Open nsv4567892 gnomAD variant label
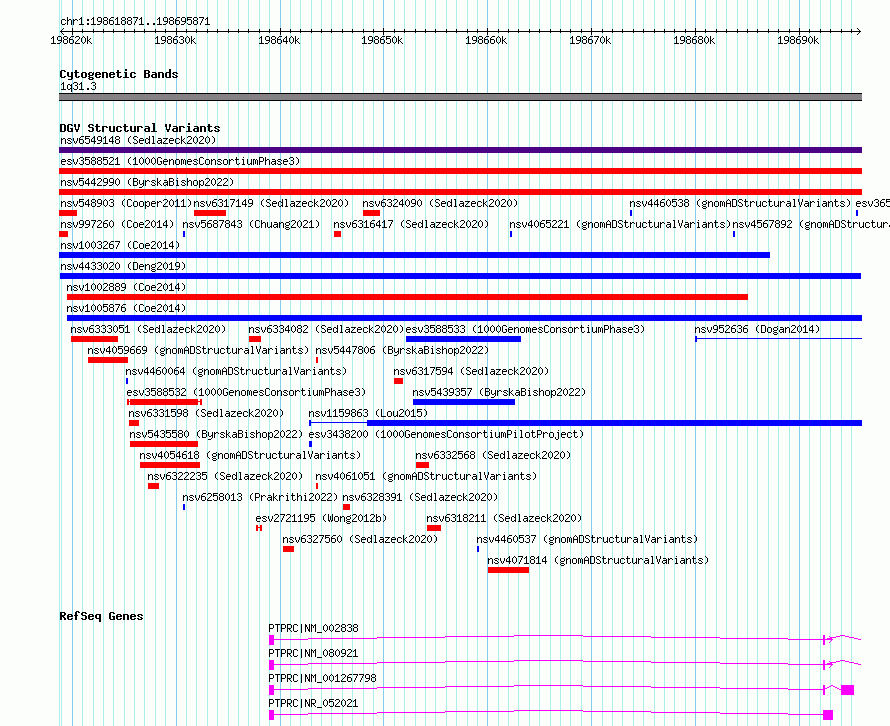The width and height of the screenshot is (890, 726). coord(811,224)
